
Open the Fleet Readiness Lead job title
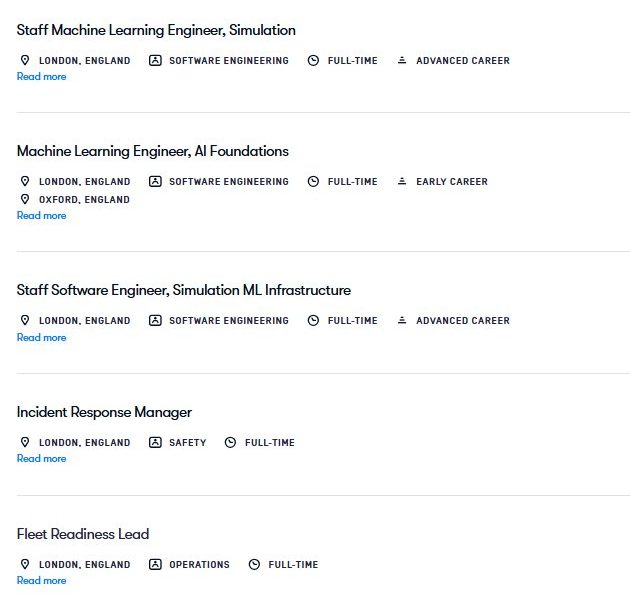[x=83, y=534]
